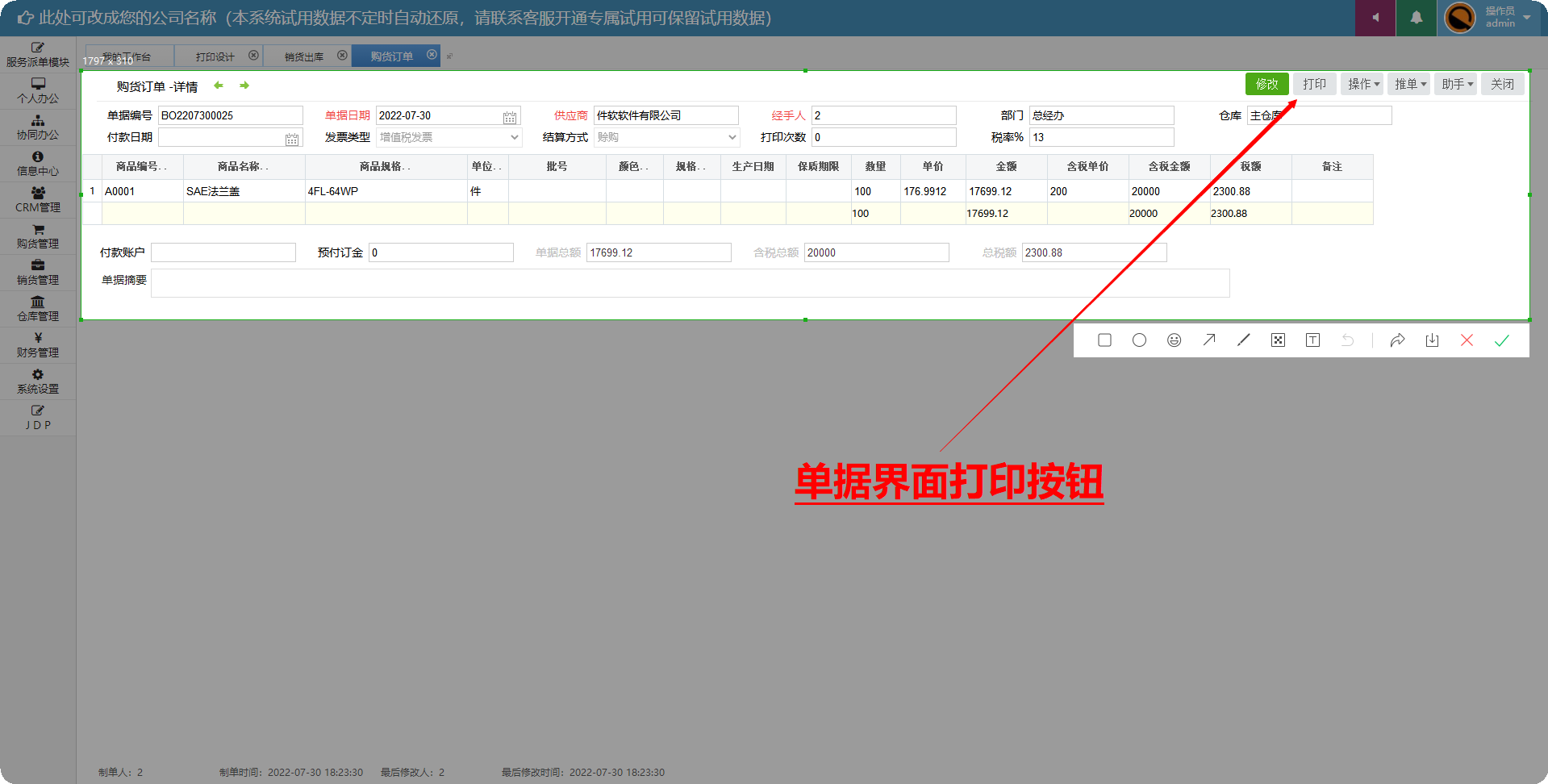Open 购货管理 in sidebar
This screenshot has width=1548, height=784.
[38, 236]
